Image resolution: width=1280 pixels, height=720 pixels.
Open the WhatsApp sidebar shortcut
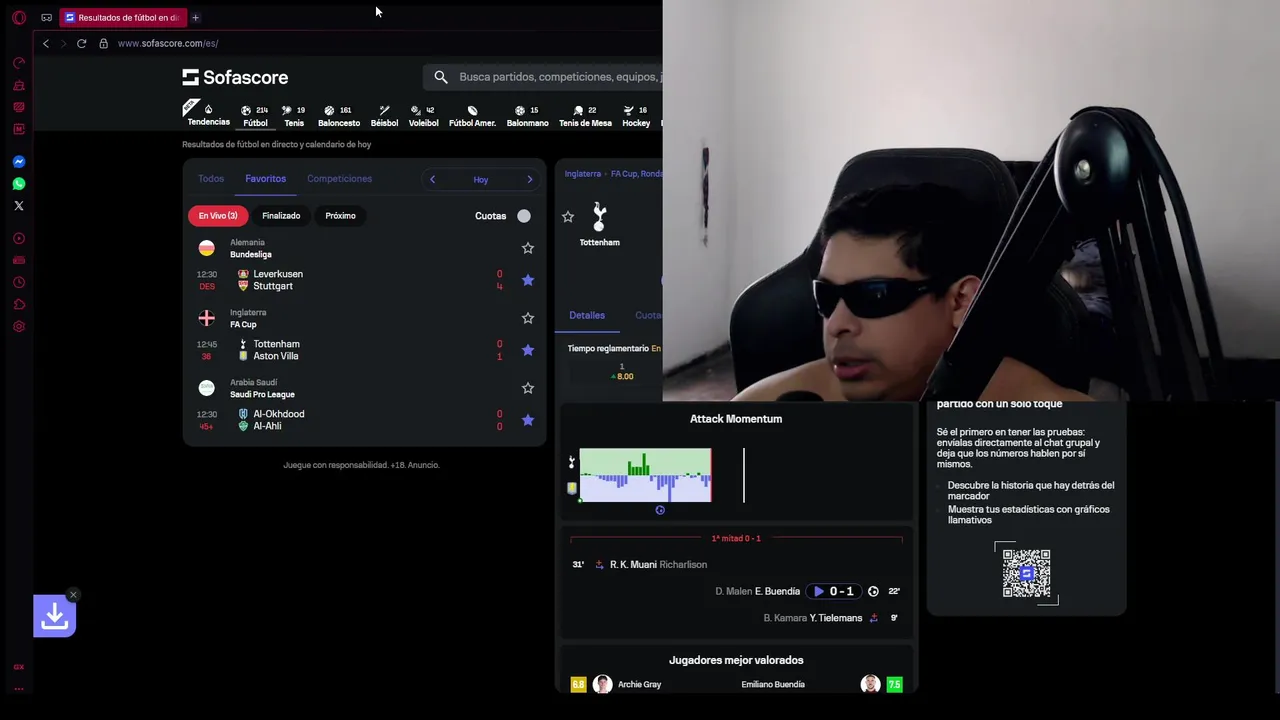pyautogui.click(x=19, y=184)
